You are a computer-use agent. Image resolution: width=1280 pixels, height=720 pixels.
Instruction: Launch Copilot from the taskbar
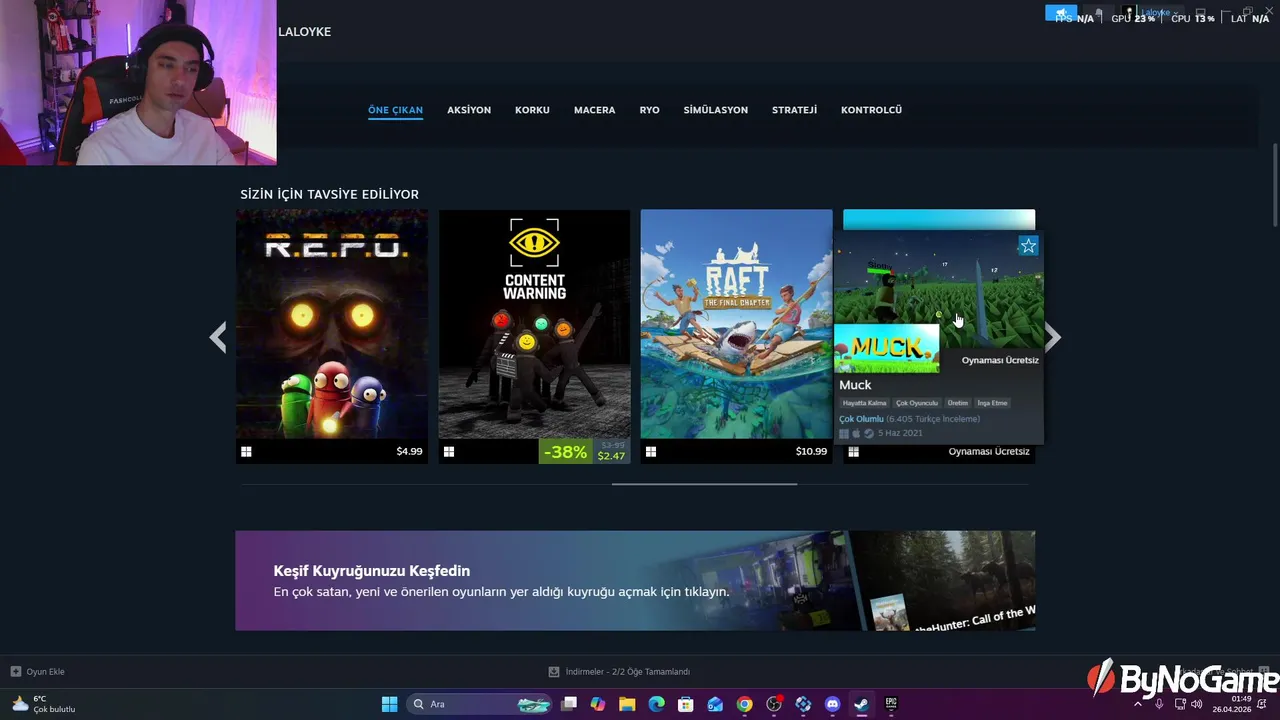(x=598, y=704)
